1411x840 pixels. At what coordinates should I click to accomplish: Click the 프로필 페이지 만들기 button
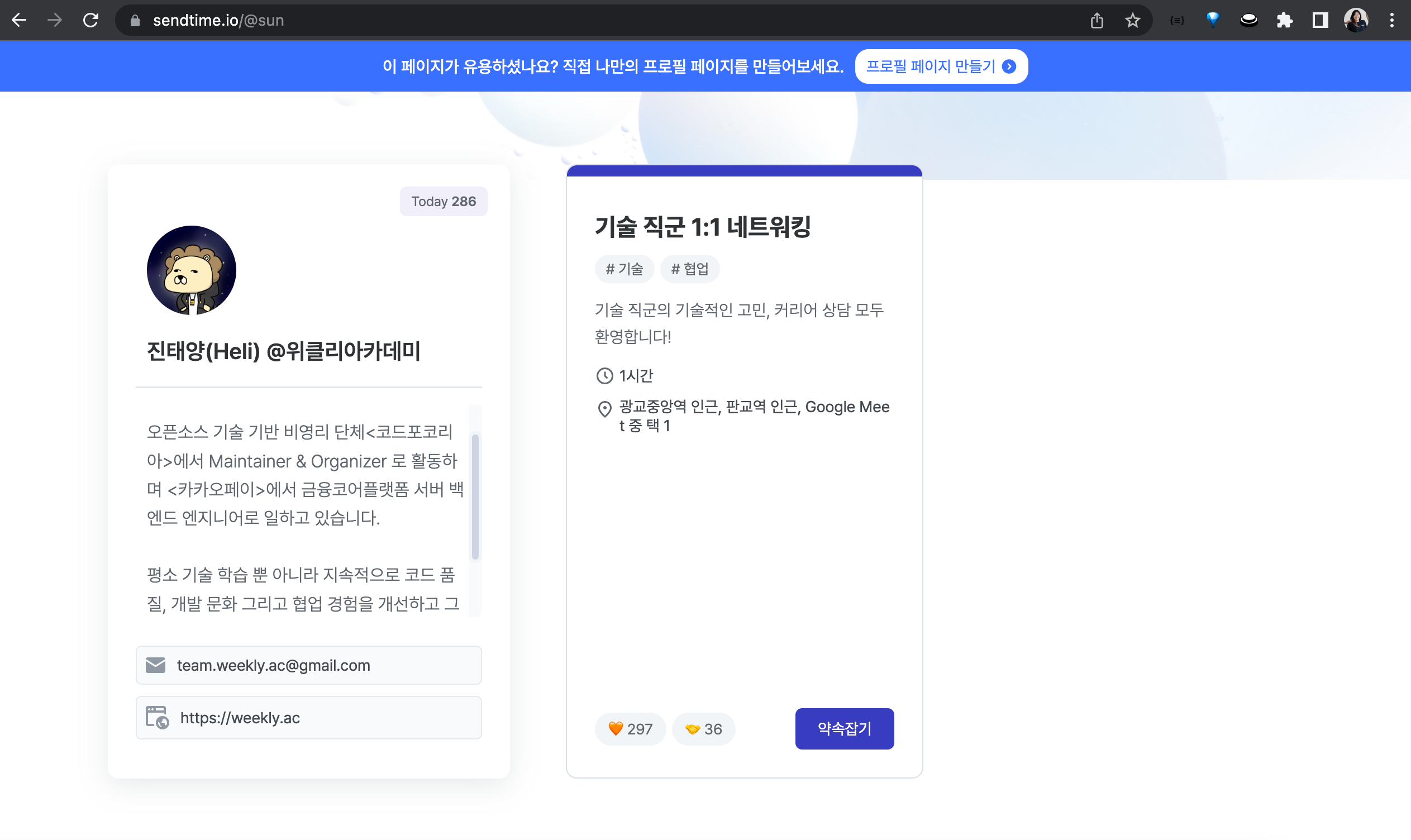[941, 66]
